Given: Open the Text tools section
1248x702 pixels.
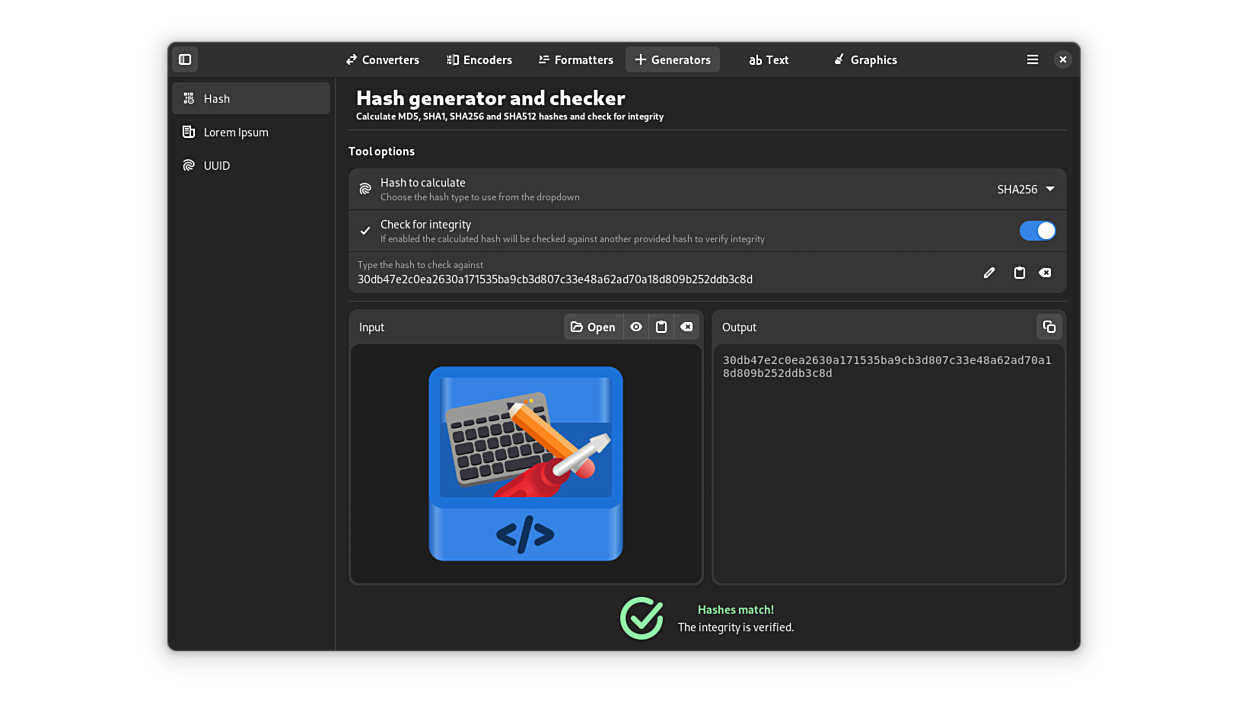Looking at the screenshot, I should [768, 59].
